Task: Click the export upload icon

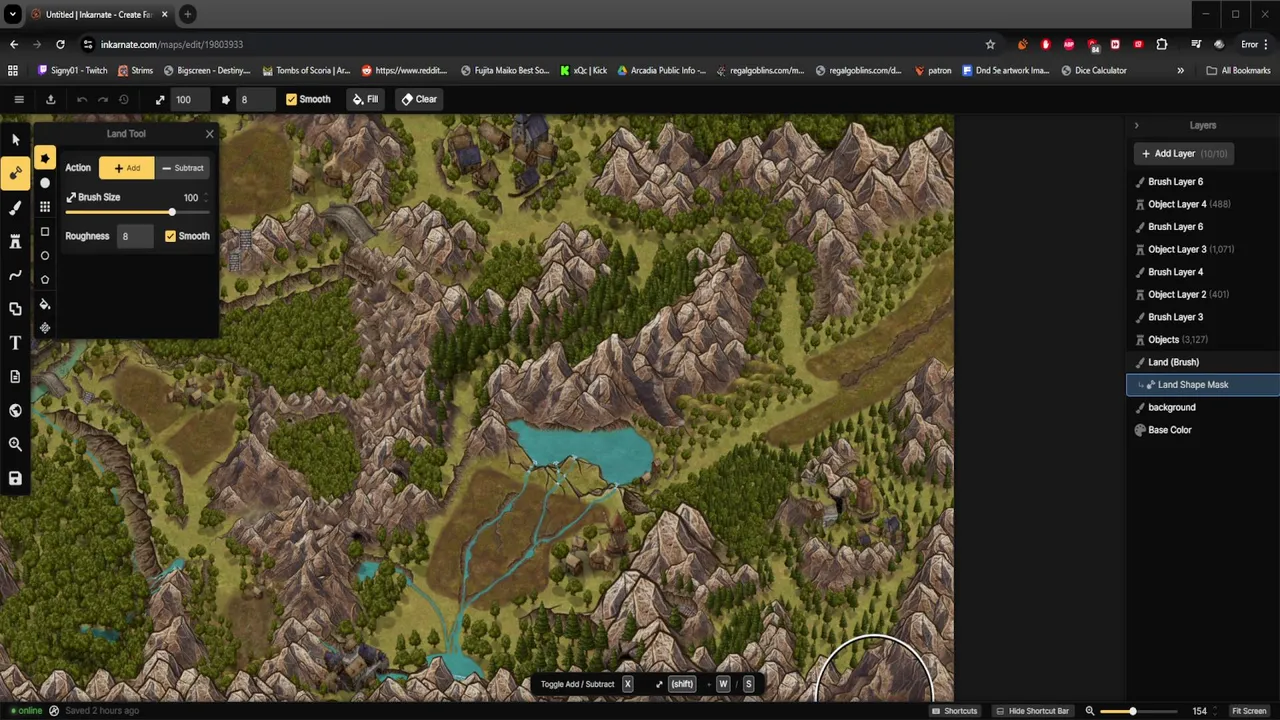Action: [x=50, y=99]
